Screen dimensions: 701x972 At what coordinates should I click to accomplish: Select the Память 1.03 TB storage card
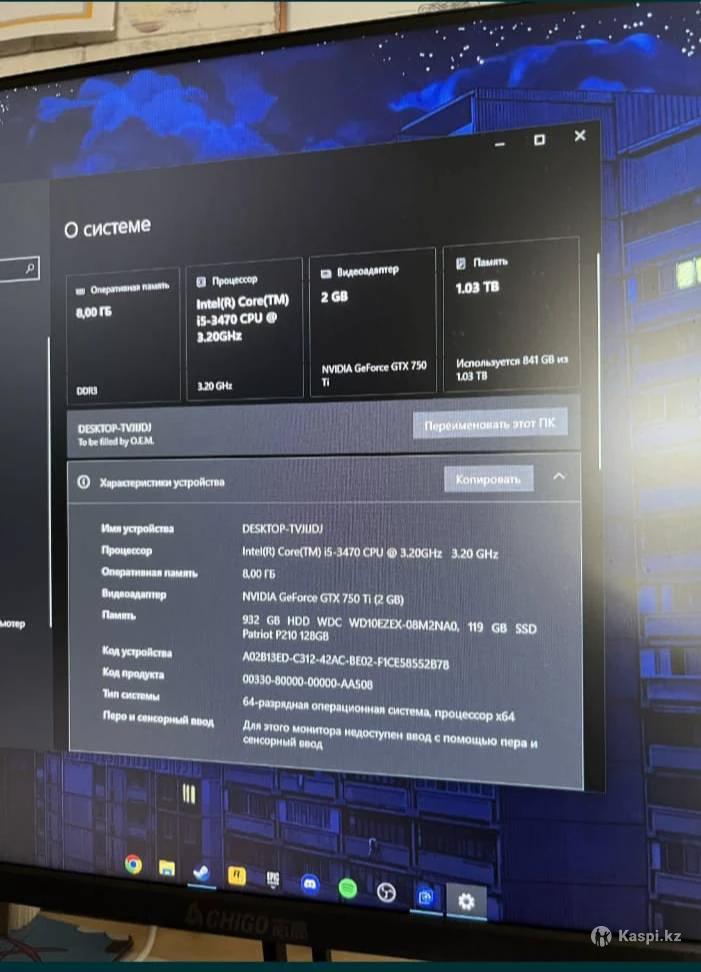(510, 315)
